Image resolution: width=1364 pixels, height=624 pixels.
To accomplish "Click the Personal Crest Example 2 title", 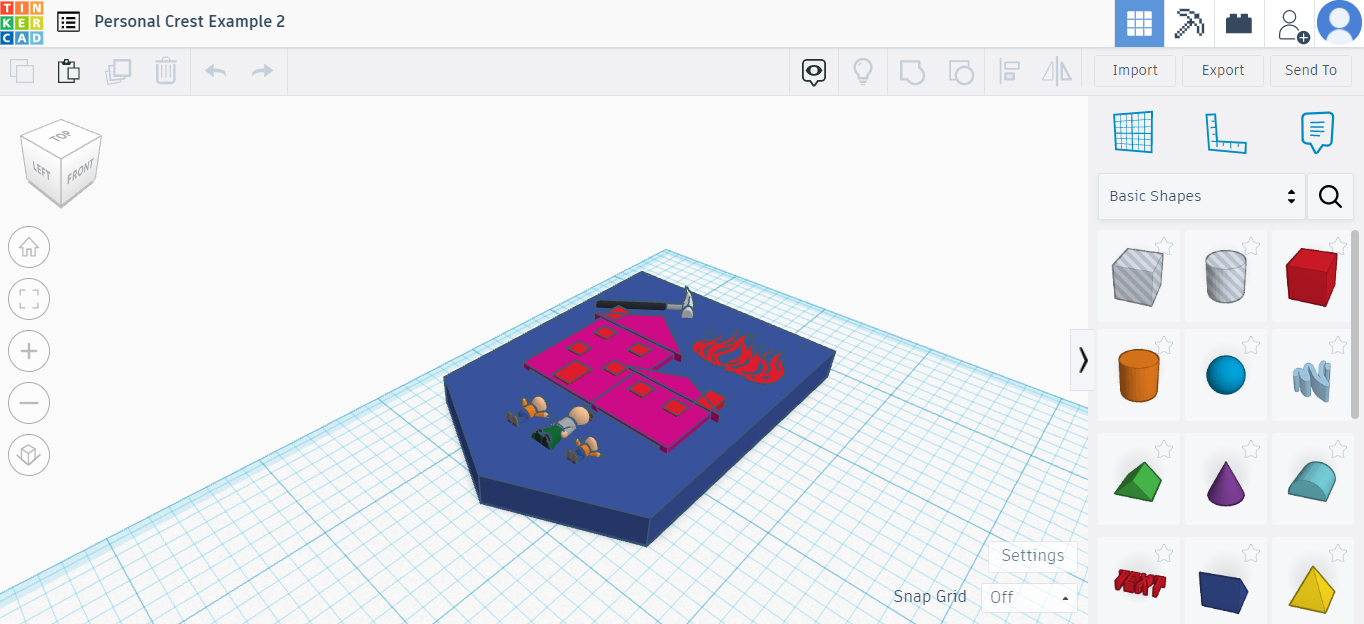I will tap(190, 22).
